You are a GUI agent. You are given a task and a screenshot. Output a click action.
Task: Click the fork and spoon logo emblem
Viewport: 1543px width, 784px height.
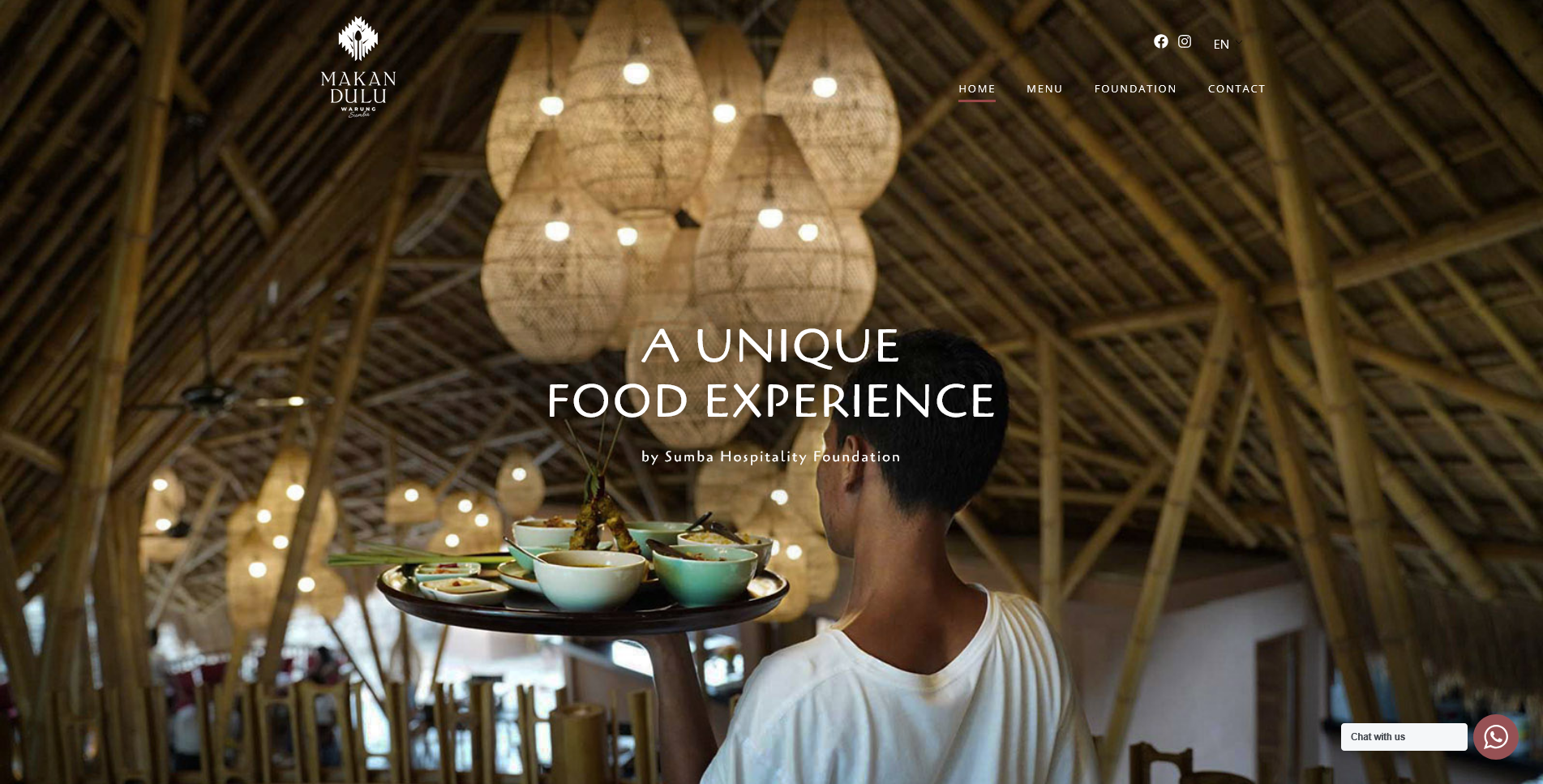pos(358,38)
